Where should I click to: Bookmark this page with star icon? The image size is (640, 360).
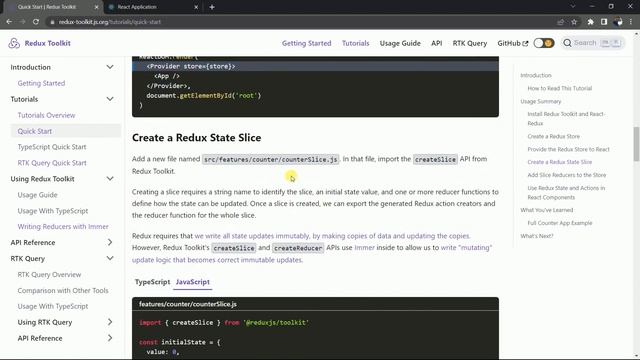(x=574, y=22)
